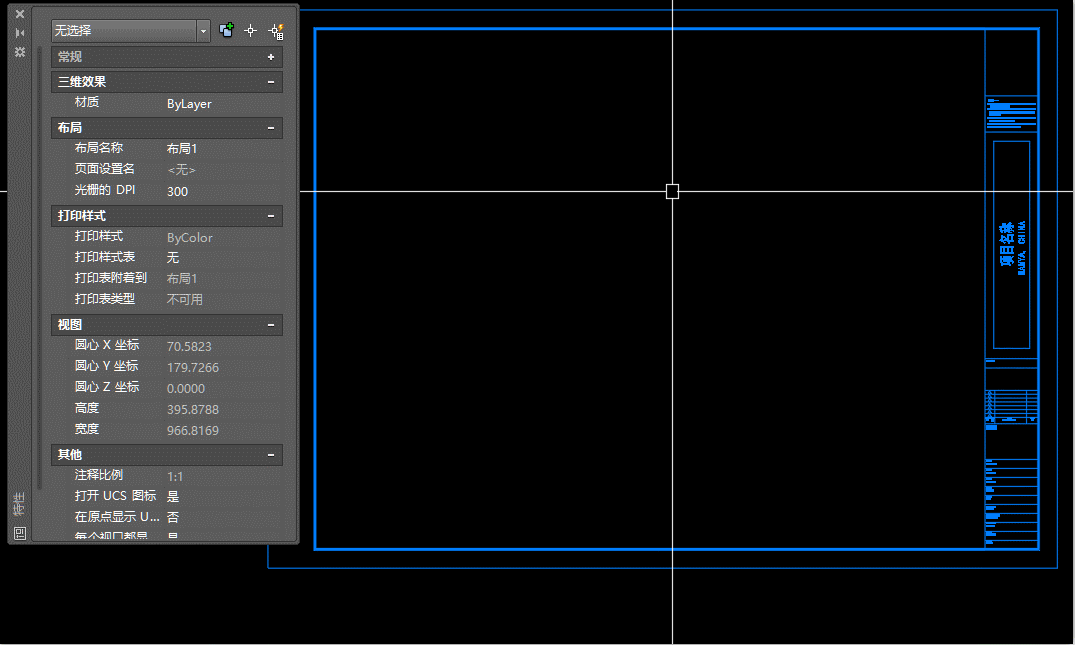The image size is (1075, 645).
Task: Click the 打印表类型 property label
Action: coord(105,299)
